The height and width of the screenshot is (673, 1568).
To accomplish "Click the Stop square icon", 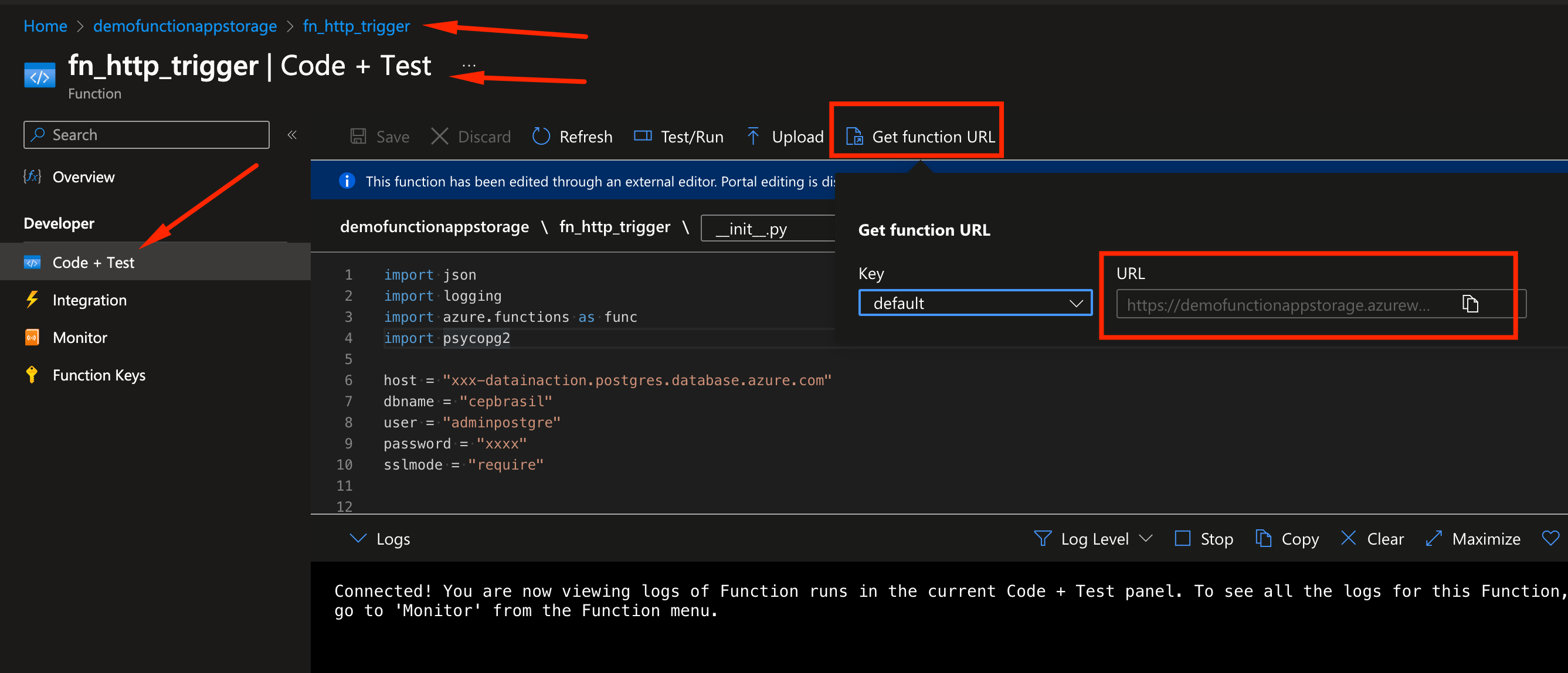I will click(x=1182, y=539).
